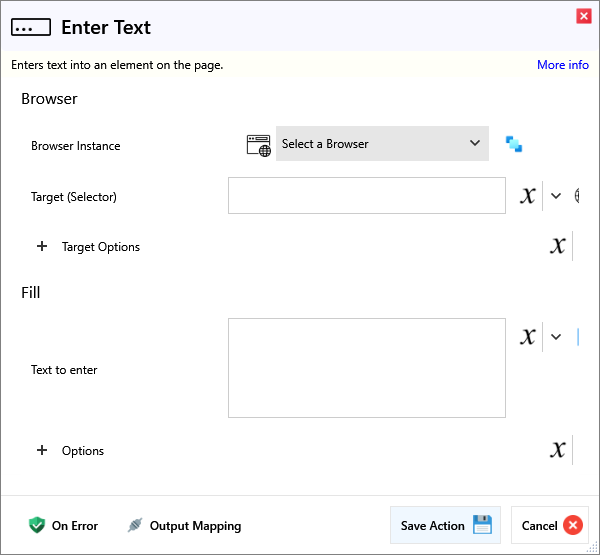600x555 pixels.
Task: Open the chevron dropdown next to Text to enter
Action: point(556,337)
